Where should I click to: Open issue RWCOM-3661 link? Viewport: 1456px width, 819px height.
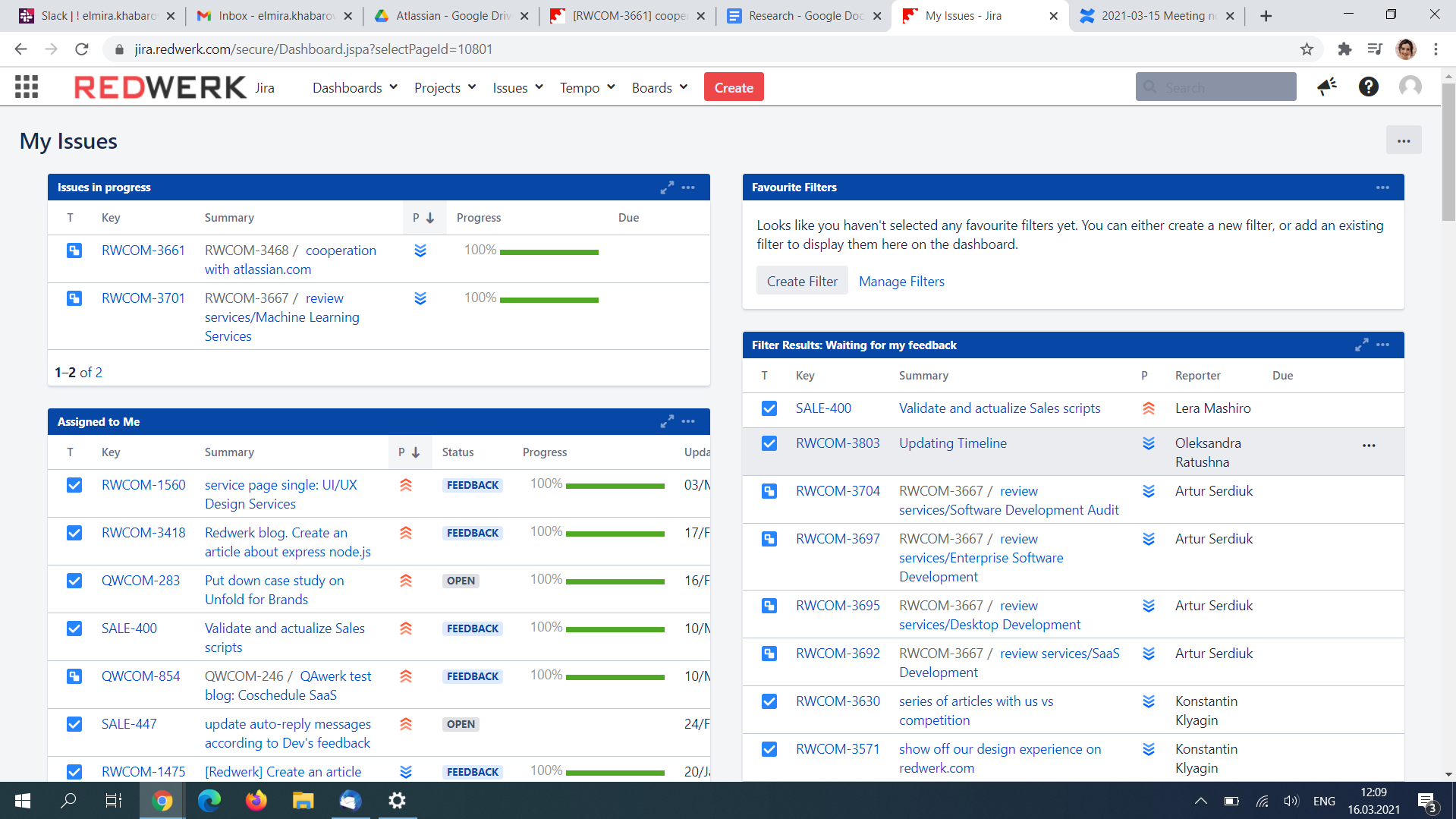(x=143, y=250)
